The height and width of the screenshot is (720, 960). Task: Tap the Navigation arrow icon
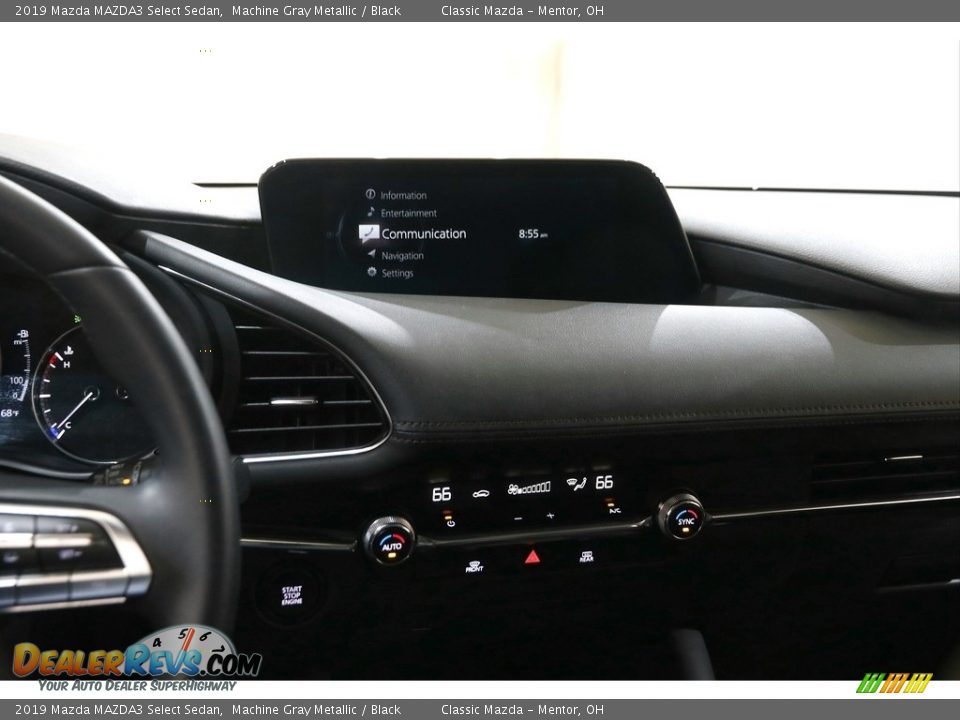pos(371,253)
